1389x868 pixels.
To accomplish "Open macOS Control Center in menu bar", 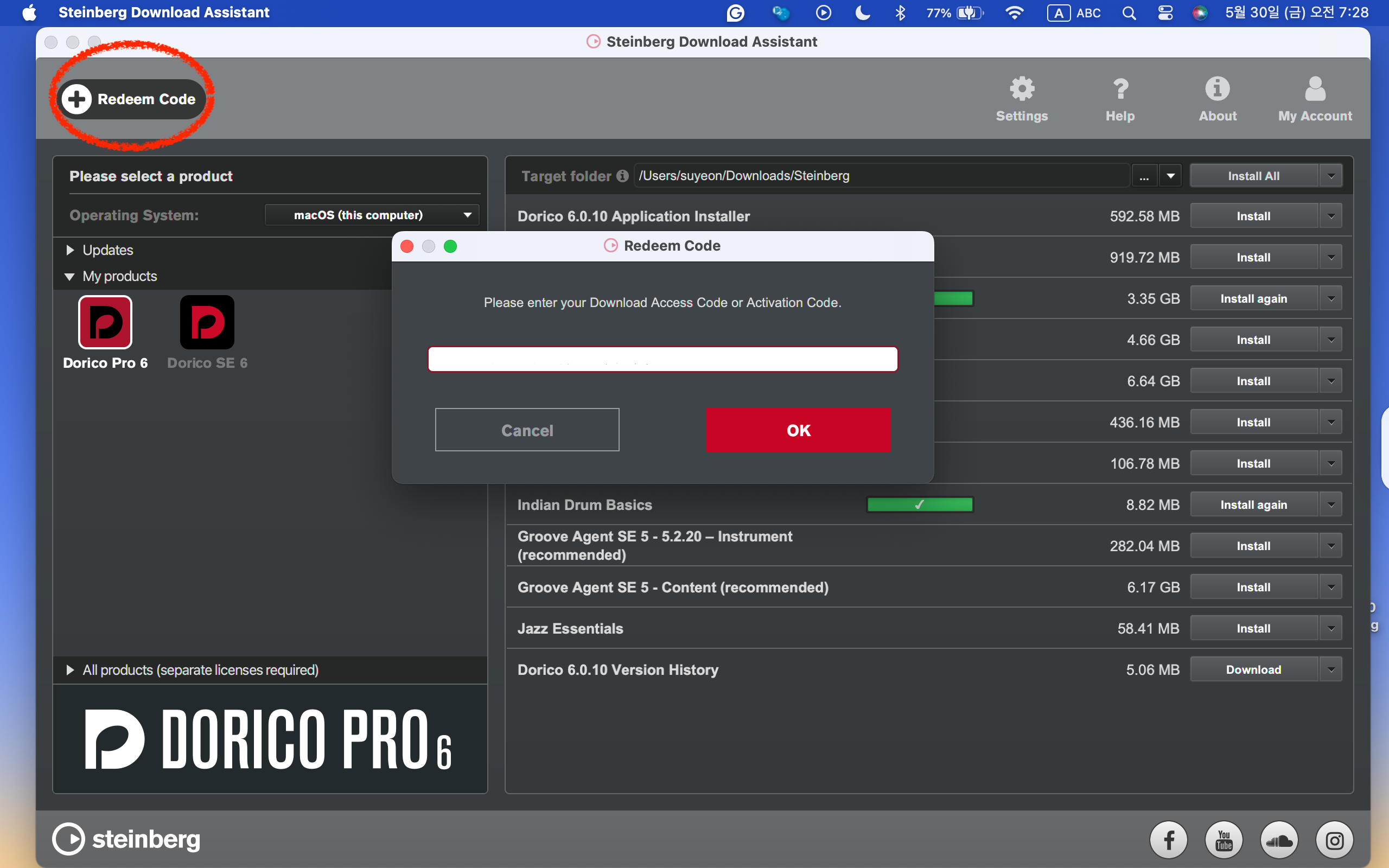I will (1165, 12).
